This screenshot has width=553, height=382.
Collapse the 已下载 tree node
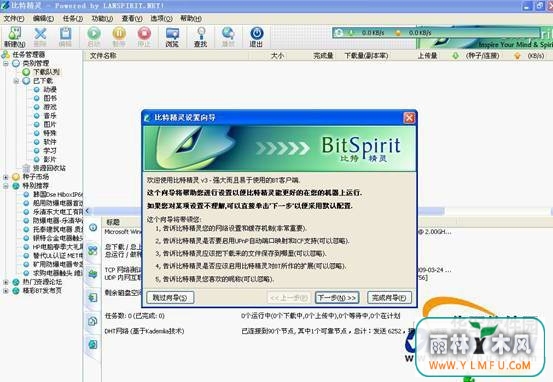click(x=16, y=81)
